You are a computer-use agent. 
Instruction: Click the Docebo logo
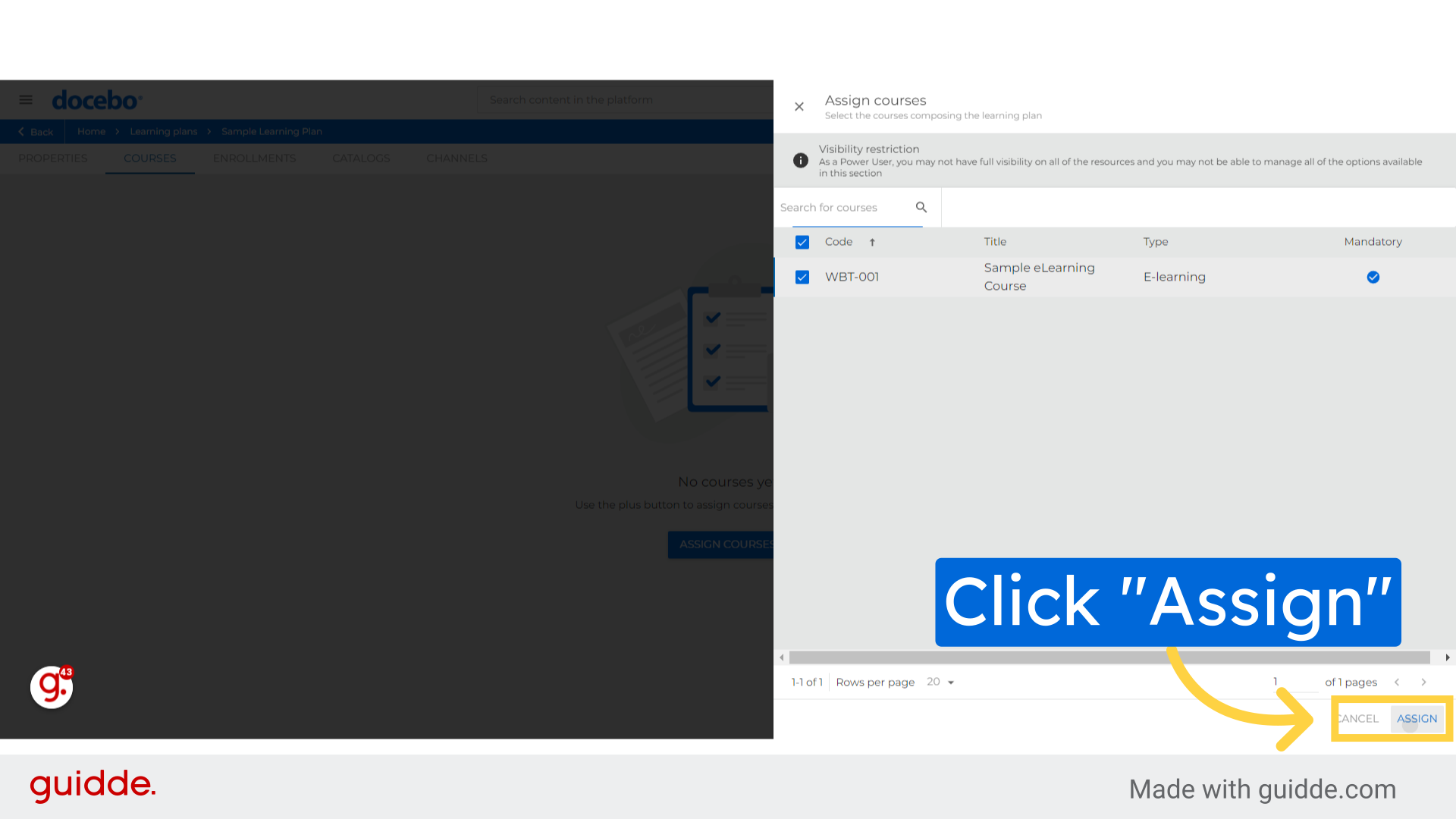click(x=96, y=99)
